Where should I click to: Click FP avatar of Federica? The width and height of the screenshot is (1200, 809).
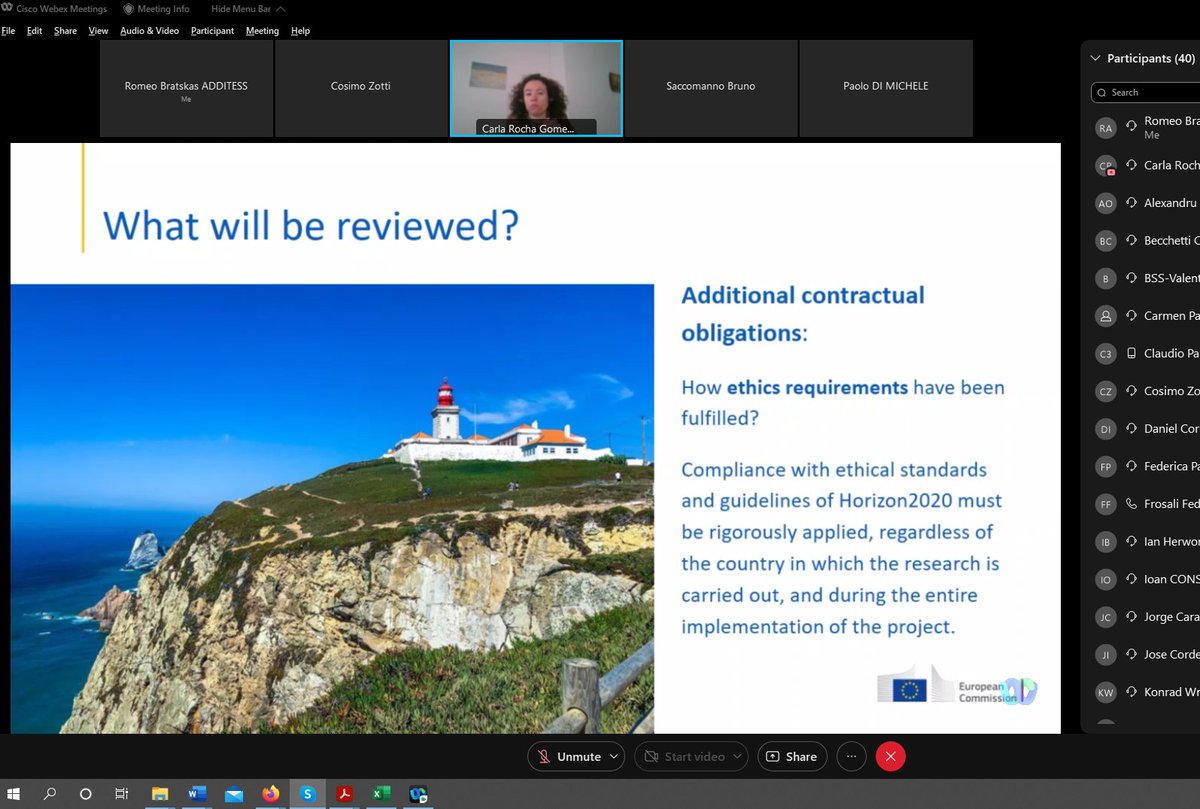pos(1105,467)
